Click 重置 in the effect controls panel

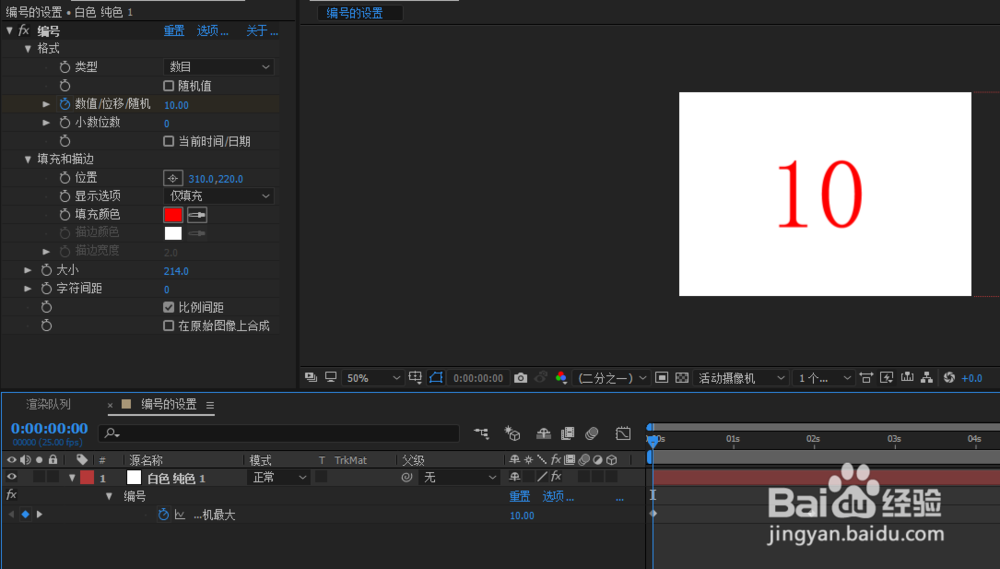[x=174, y=31]
